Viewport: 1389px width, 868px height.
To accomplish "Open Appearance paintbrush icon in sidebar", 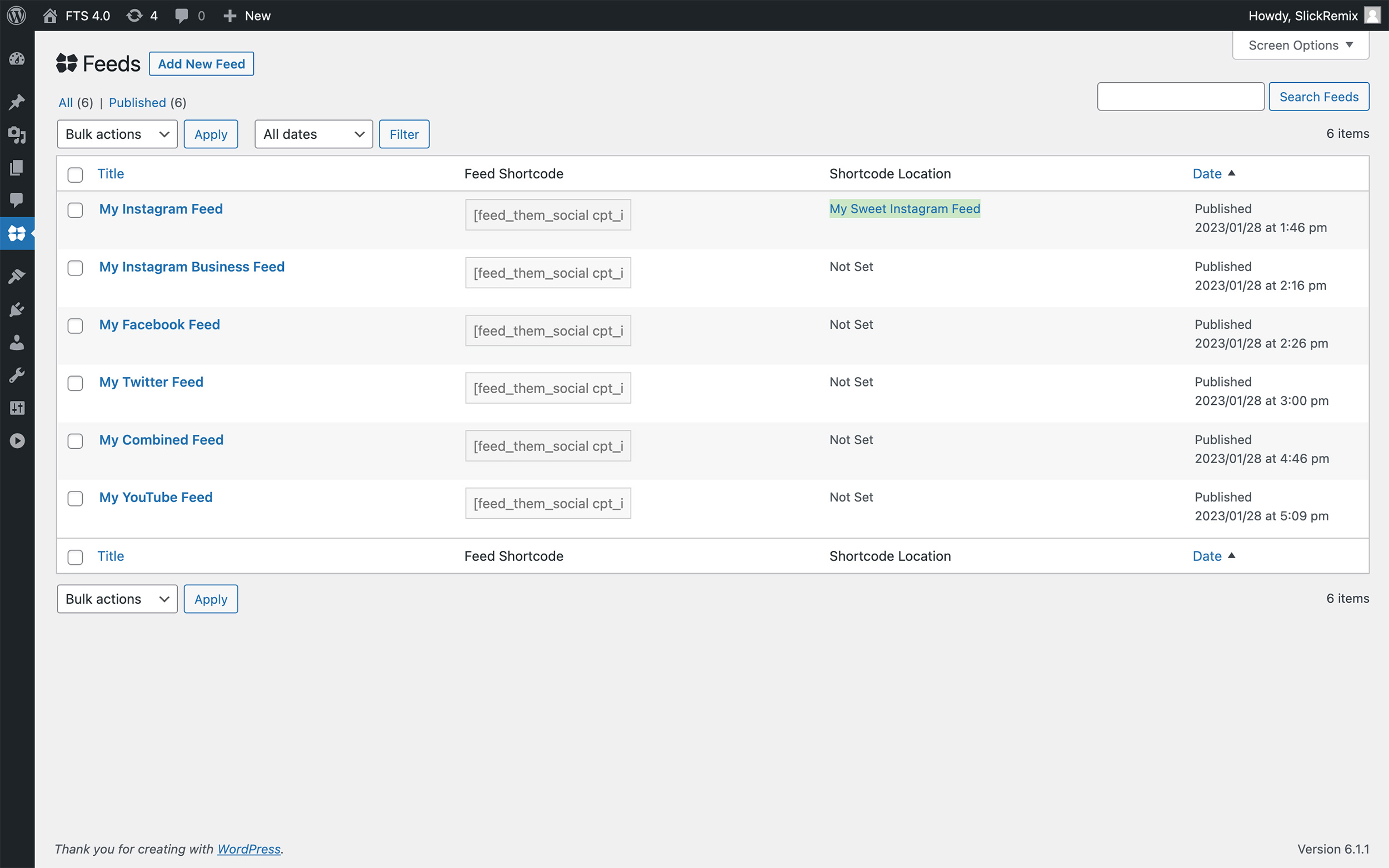I will (17, 277).
